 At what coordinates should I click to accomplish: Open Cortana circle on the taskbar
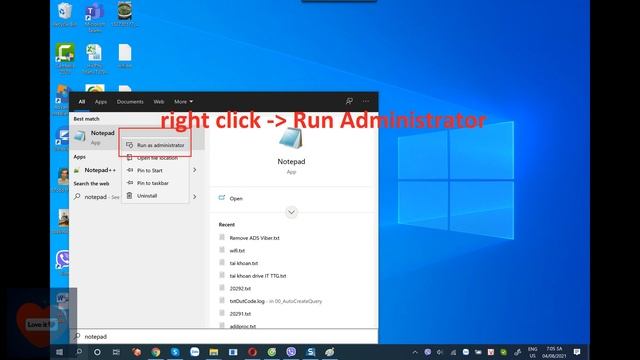pos(97,352)
